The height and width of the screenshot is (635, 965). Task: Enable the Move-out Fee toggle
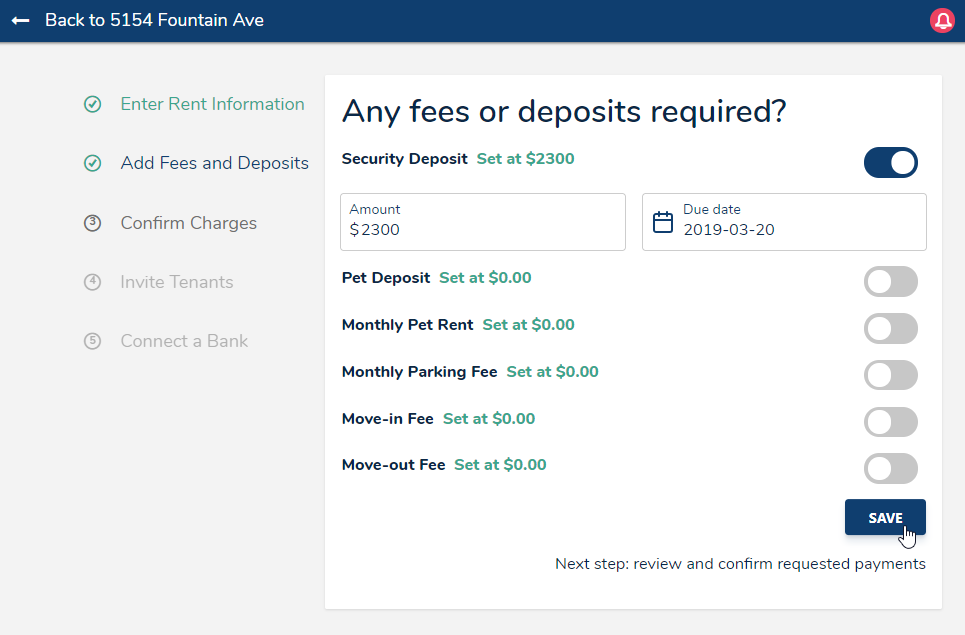tap(890, 468)
